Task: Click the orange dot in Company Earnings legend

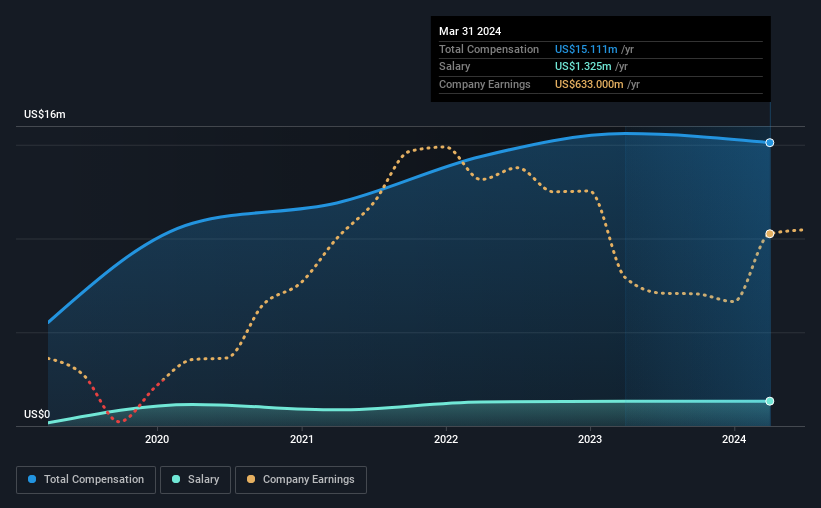Action: click(x=251, y=479)
